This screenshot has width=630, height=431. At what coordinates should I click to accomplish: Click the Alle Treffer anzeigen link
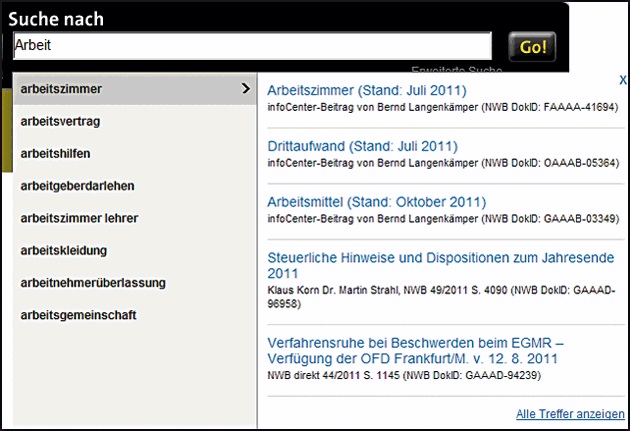(570, 414)
